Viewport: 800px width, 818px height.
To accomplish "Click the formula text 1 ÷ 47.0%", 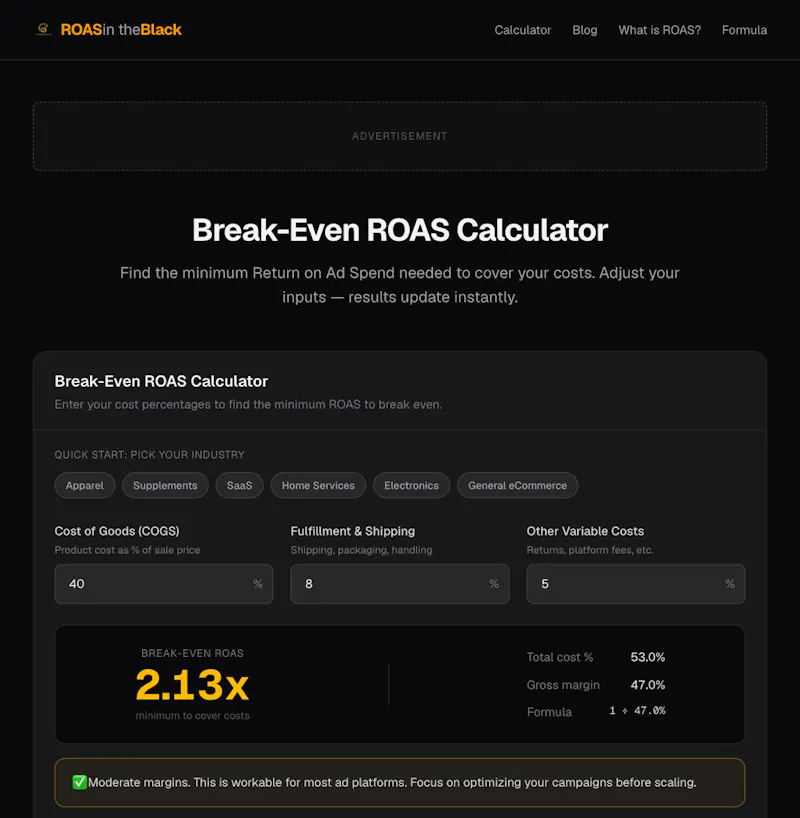I will click(637, 711).
